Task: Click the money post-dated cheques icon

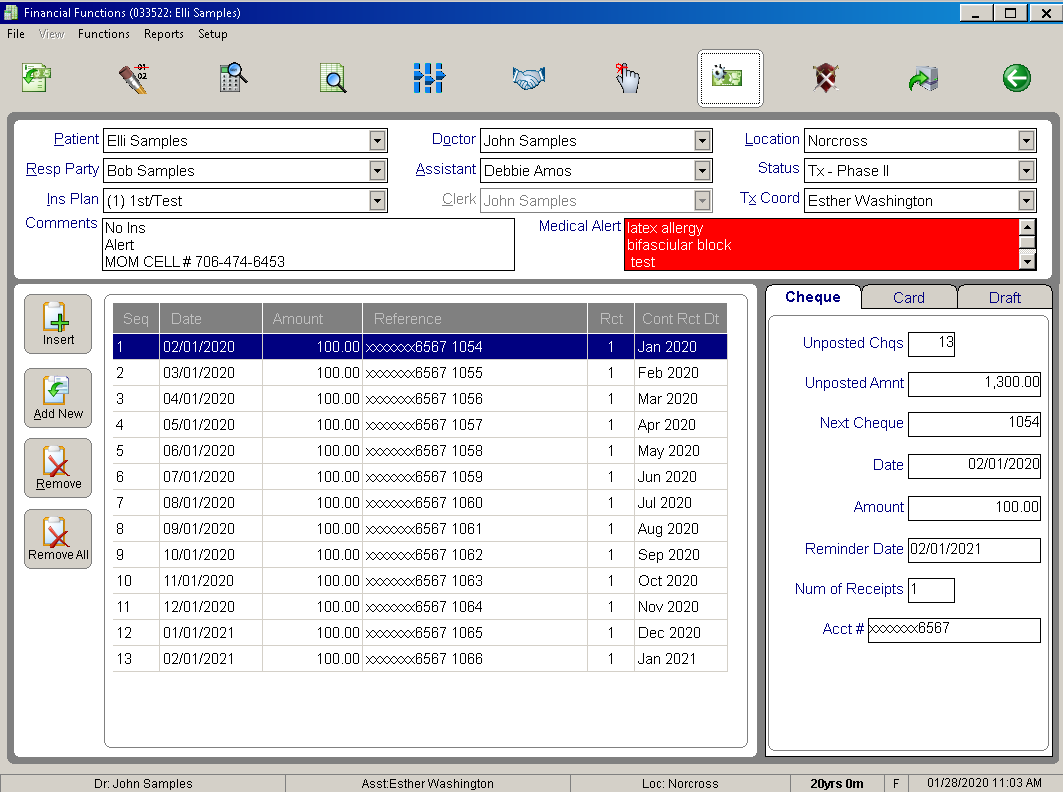Action: click(x=730, y=78)
